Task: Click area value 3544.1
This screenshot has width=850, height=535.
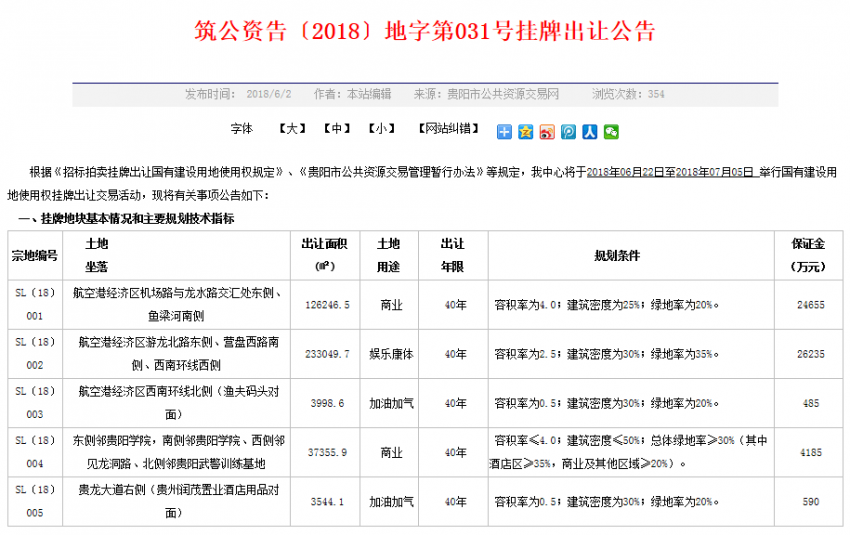Action: 327,502
